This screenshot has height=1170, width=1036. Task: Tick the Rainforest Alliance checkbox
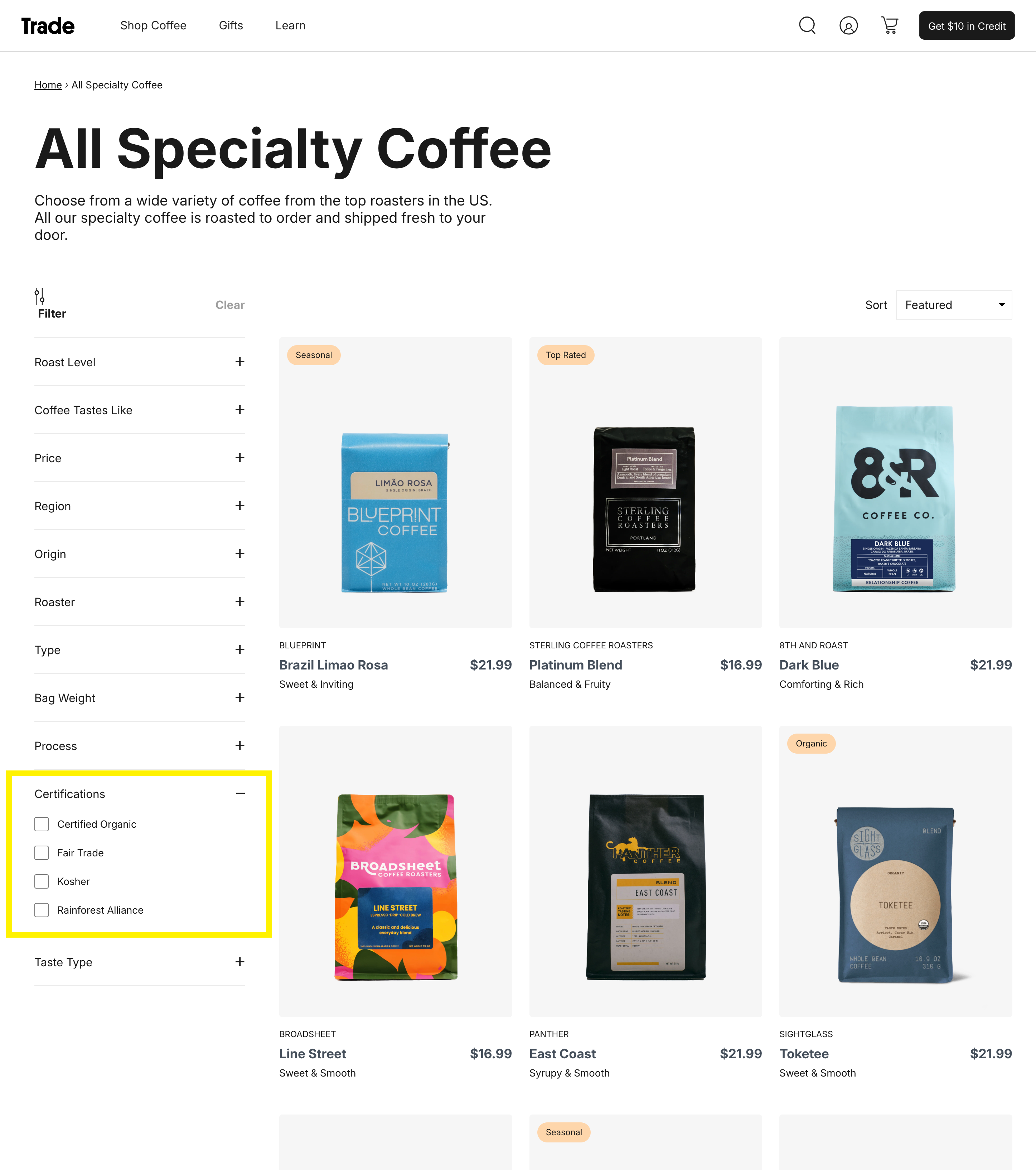[x=41, y=910]
